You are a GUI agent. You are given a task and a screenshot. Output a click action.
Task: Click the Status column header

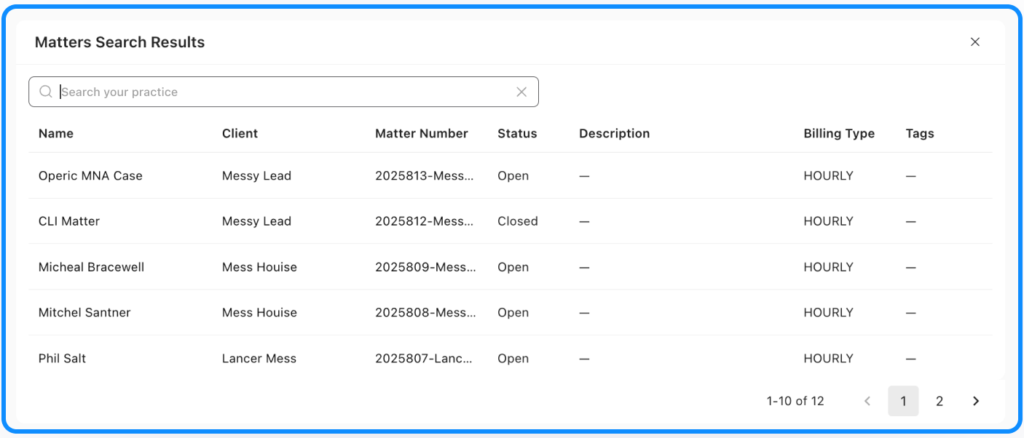(517, 133)
